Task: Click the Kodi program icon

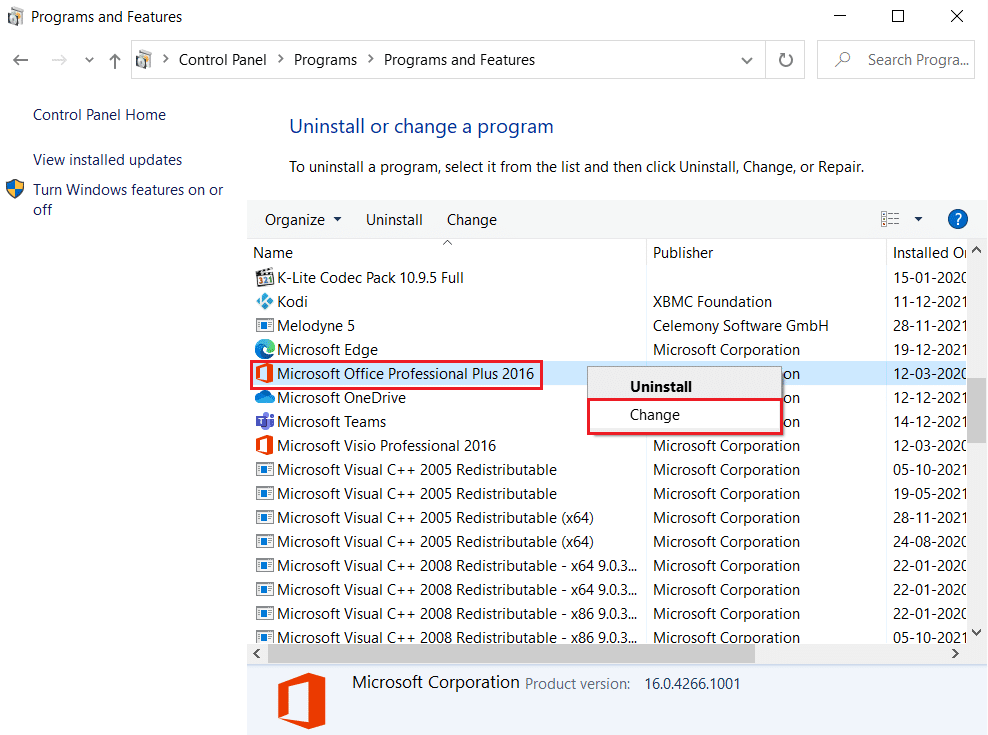Action: tap(265, 302)
